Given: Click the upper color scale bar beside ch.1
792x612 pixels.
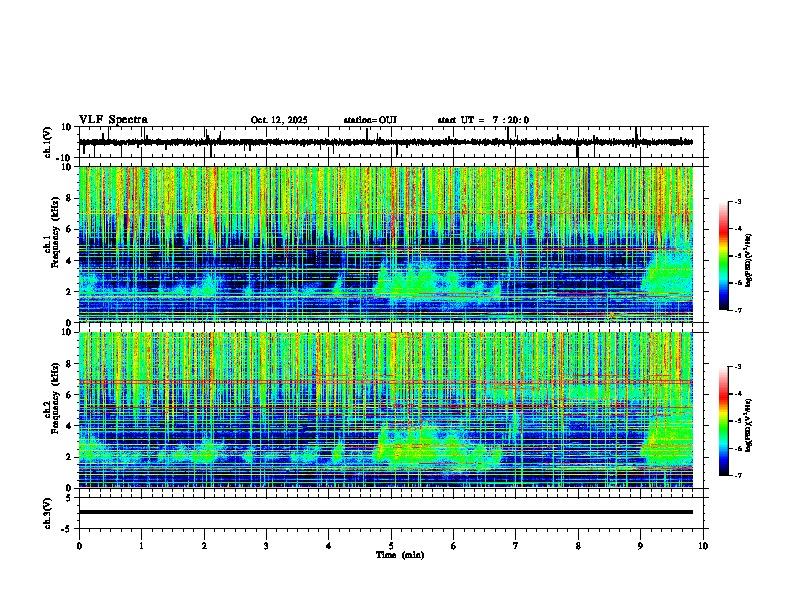Looking at the screenshot, I should tap(724, 256).
